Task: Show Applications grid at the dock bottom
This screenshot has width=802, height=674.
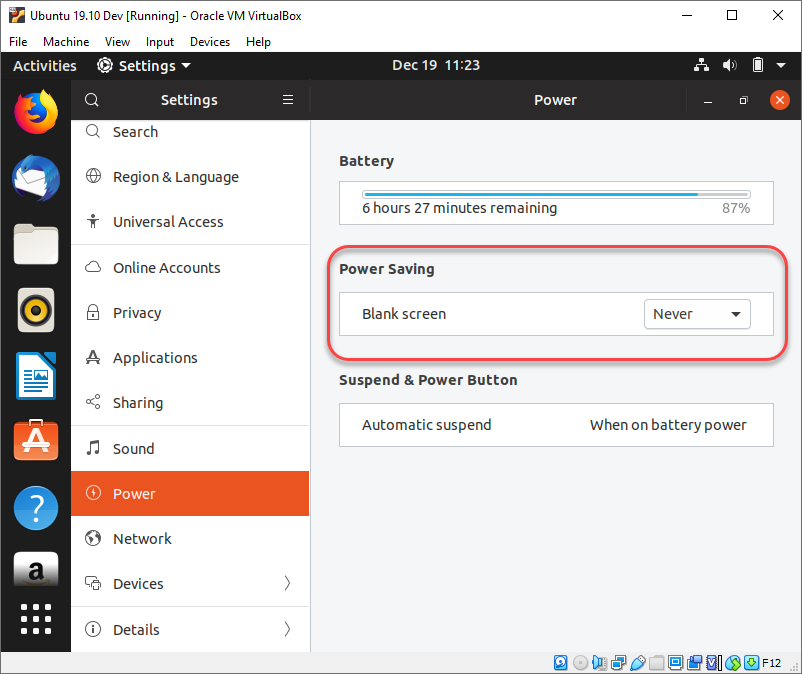Action: [36, 619]
